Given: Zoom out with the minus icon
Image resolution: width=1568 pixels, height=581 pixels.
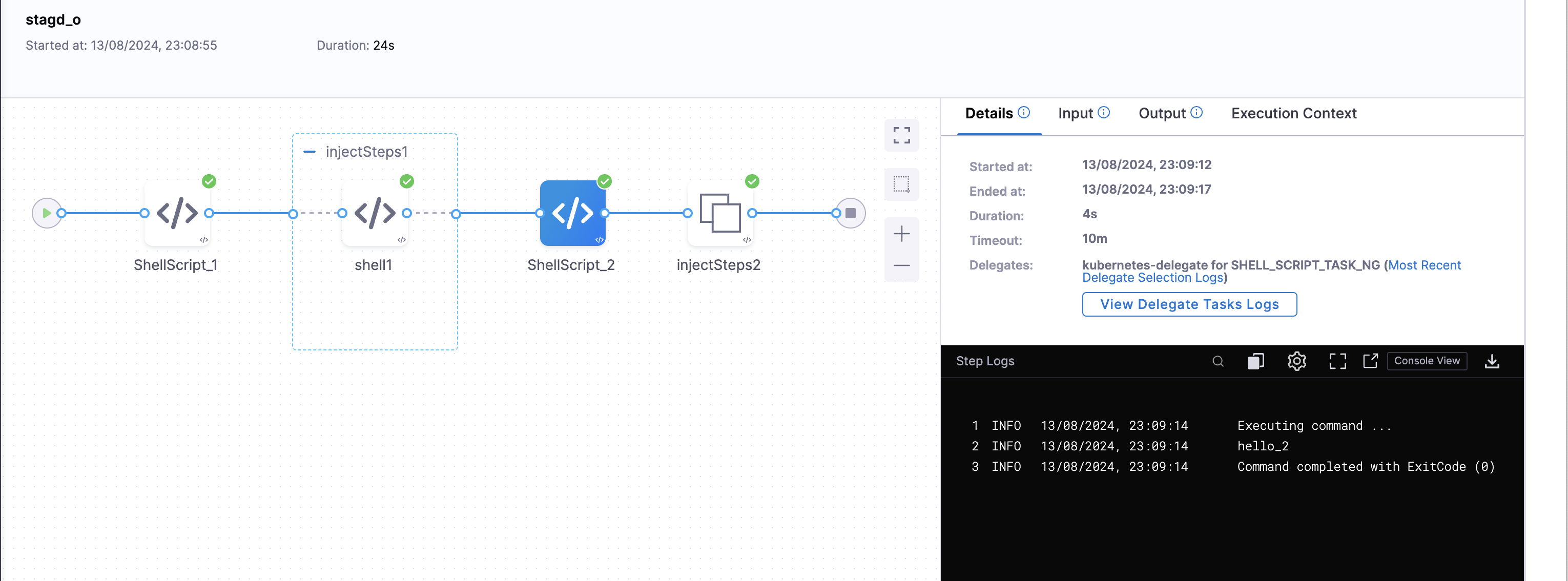Looking at the screenshot, I should (901, 266).
